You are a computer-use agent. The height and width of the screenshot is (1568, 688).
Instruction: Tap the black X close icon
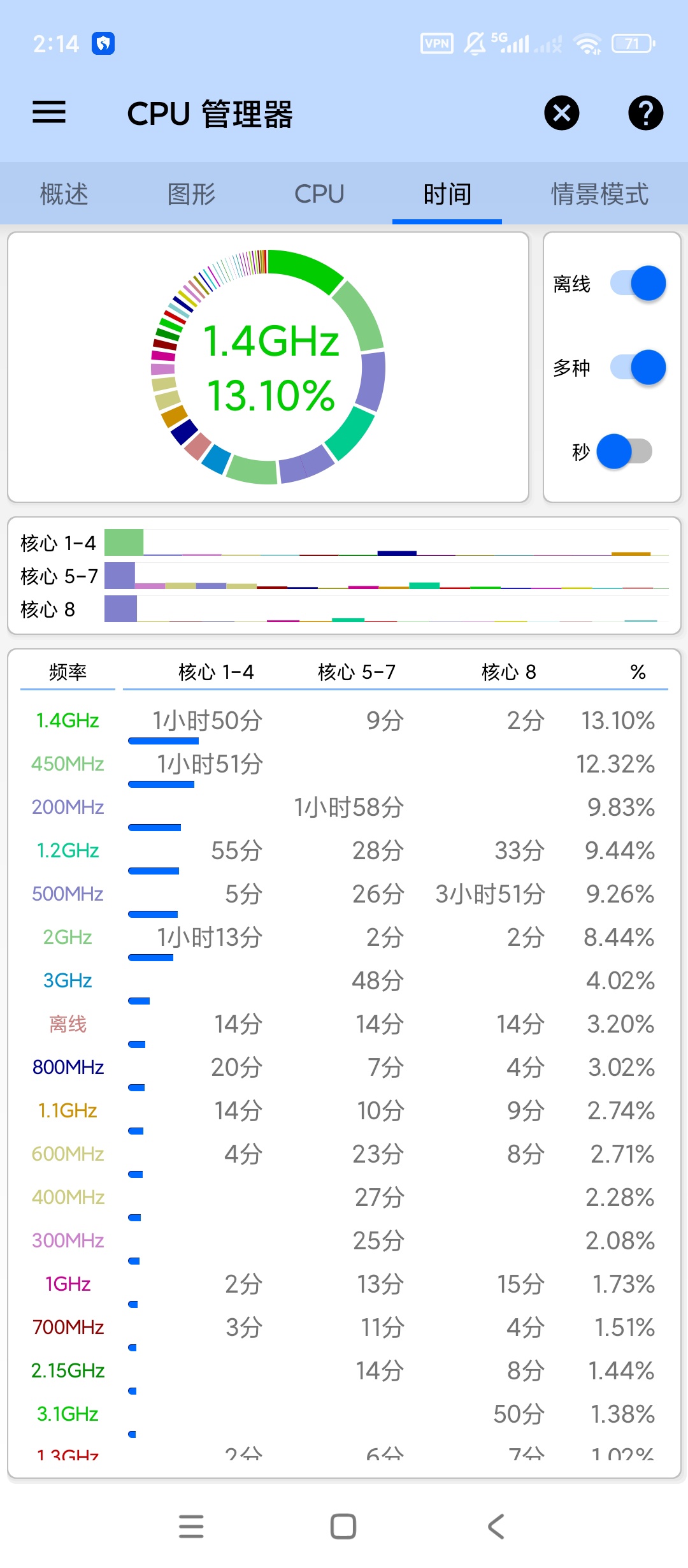(562, 113)
